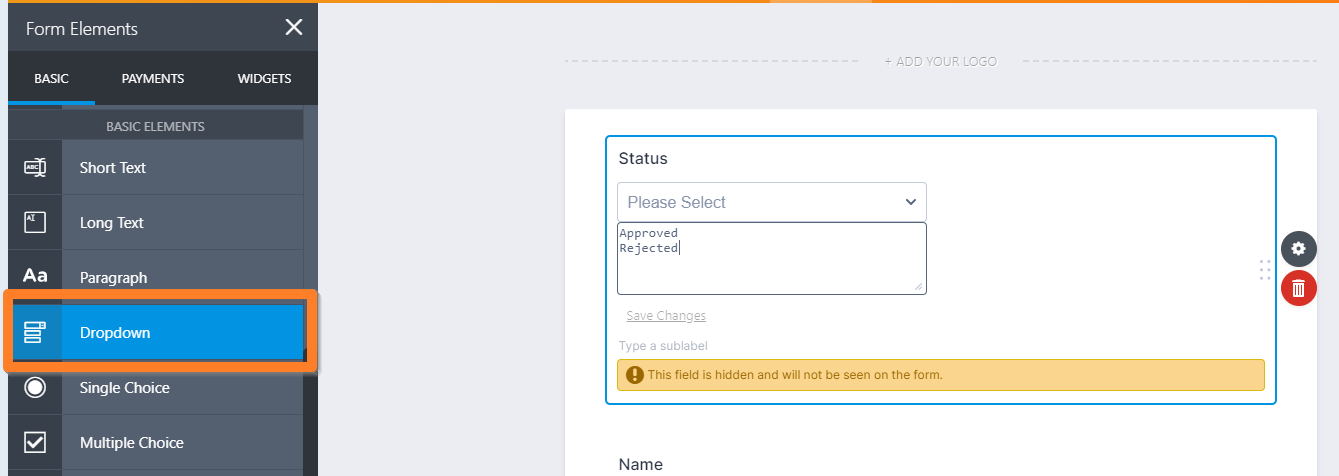Image resolution: width=1339 pixels, height=476 pixels.
Task: Click the Multiple Choice checkbox icon
Action: click(35, 442)
